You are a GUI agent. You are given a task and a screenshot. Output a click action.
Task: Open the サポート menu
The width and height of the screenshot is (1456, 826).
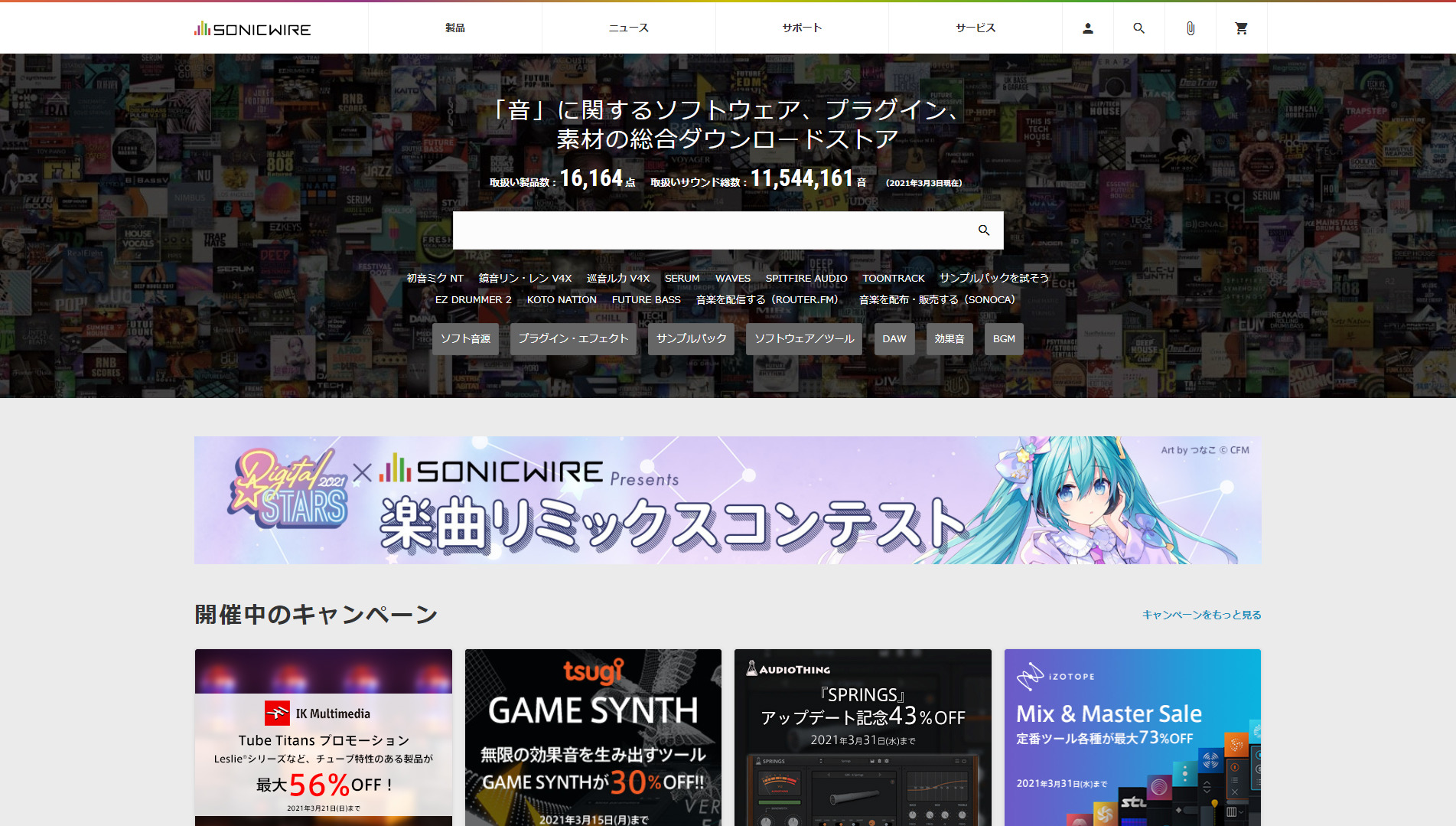pyautogui.click(x=802, y=28)
